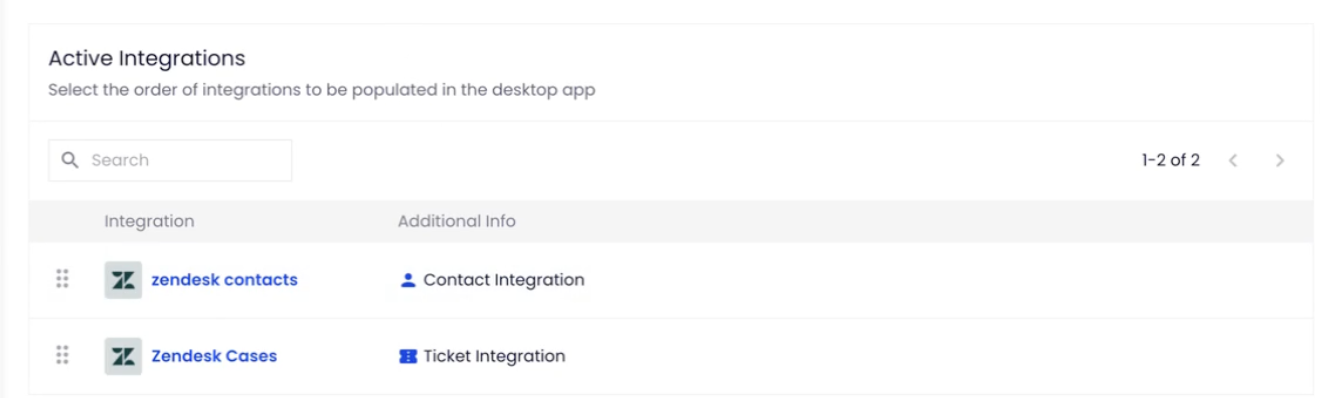
Task: Click the Ticket Integration label
Action: click(494, 356)
